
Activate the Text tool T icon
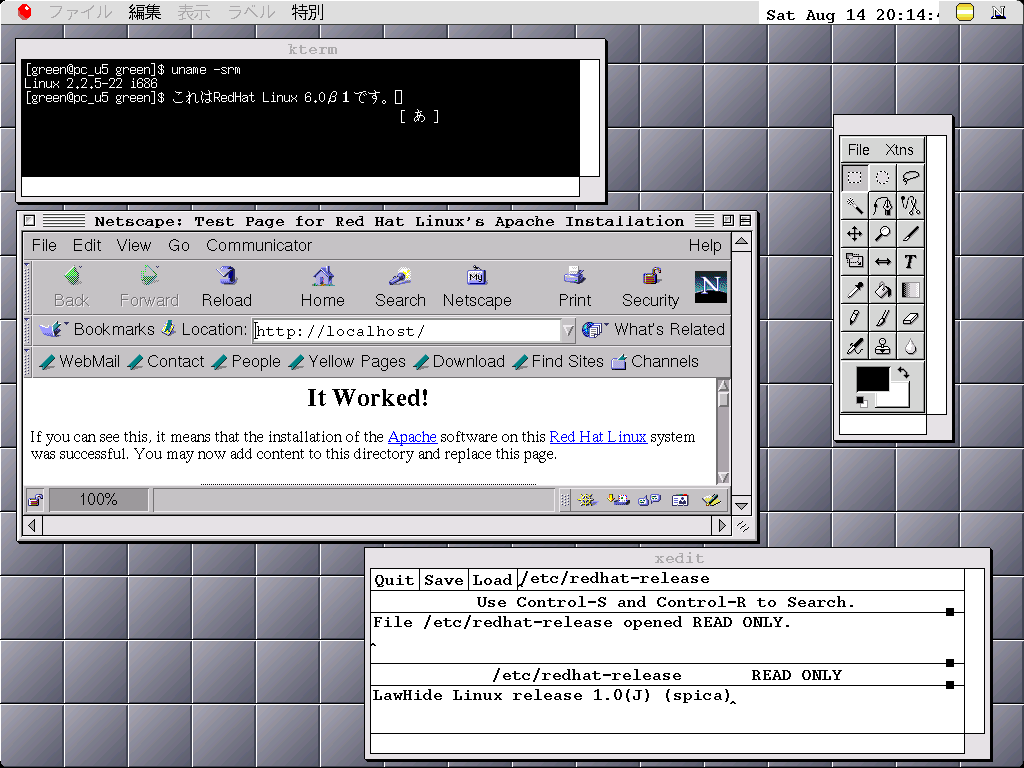[910, 262]
